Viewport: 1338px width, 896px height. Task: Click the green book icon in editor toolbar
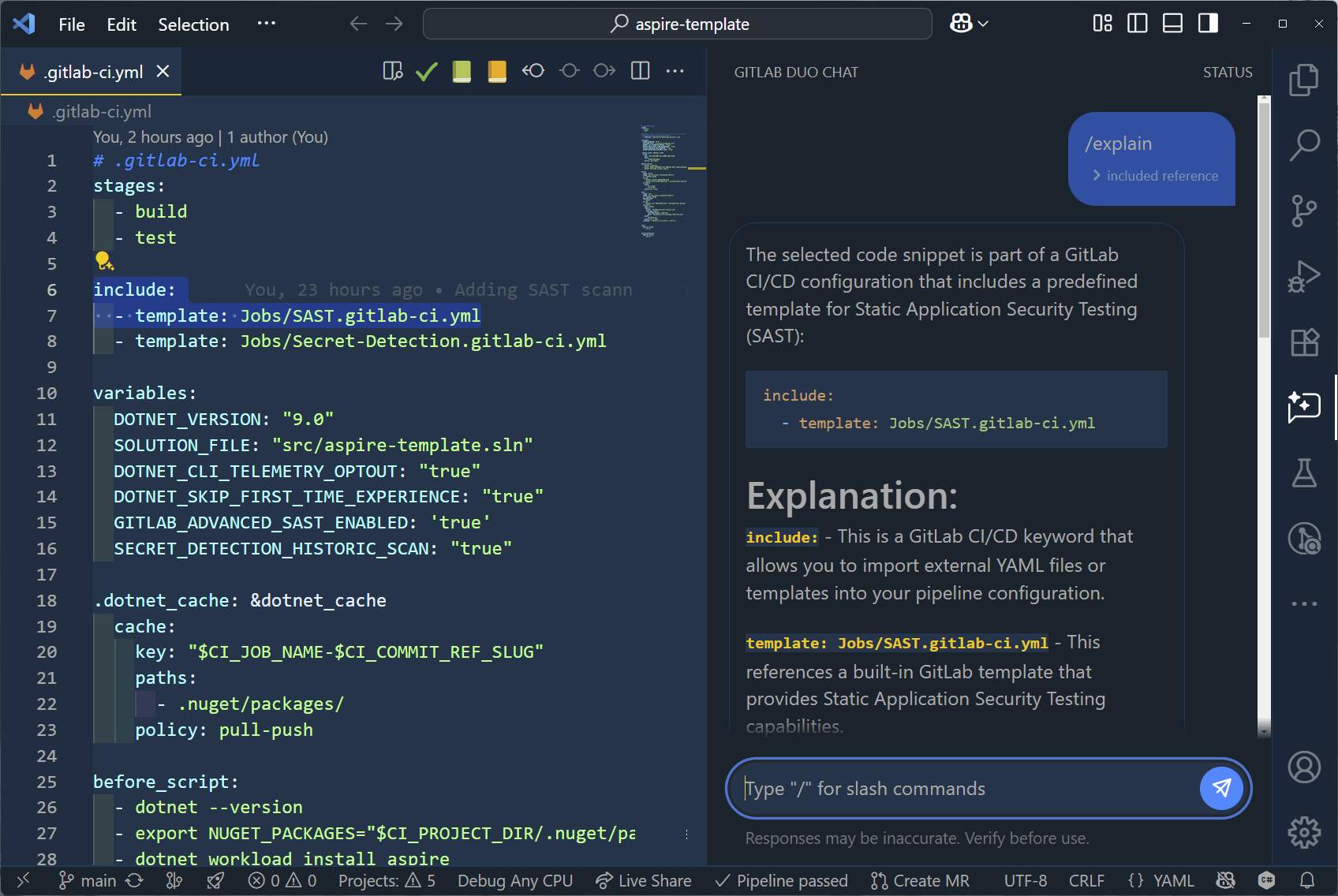point(462,72)
